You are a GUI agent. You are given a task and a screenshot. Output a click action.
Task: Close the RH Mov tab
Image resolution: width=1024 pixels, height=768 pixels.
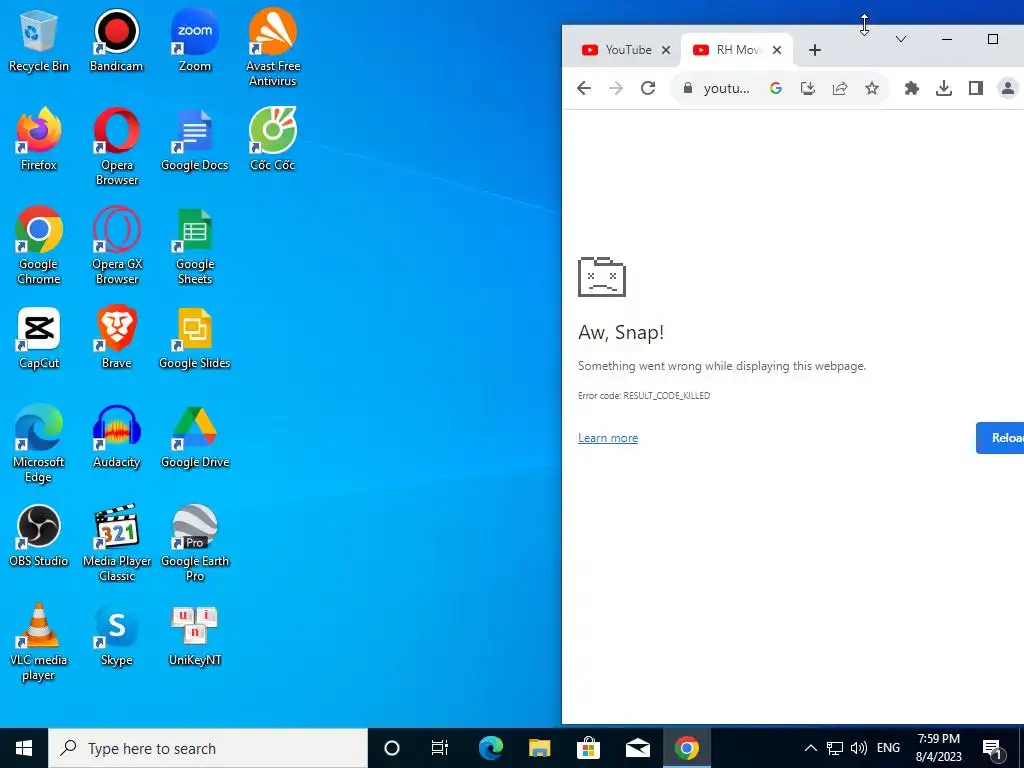(x=776, y=50)
